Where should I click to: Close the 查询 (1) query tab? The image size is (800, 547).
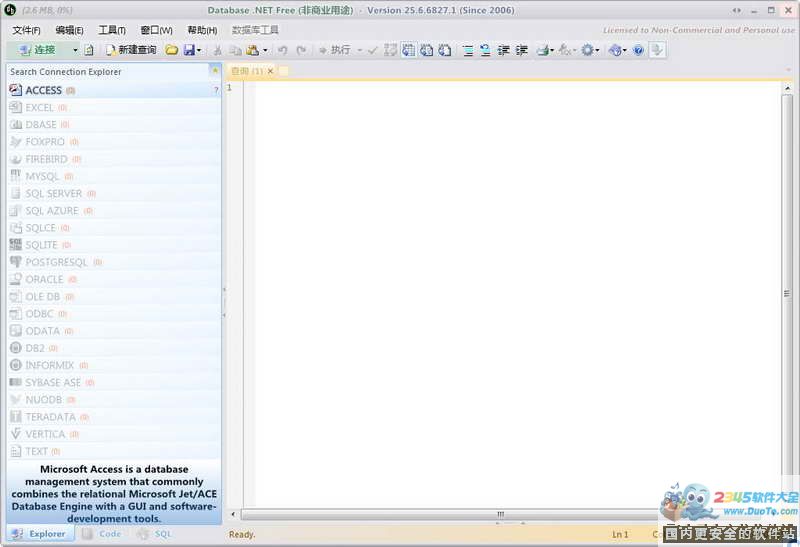[x=270, y=71]
